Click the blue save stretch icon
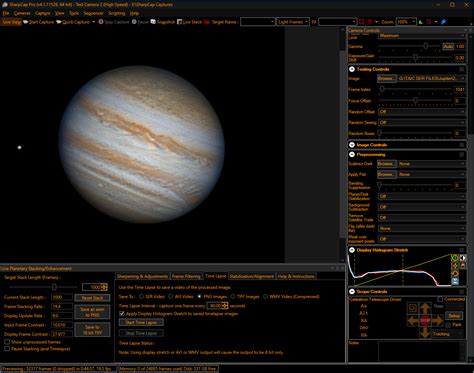The image size is (474, 373). point(455,282)
